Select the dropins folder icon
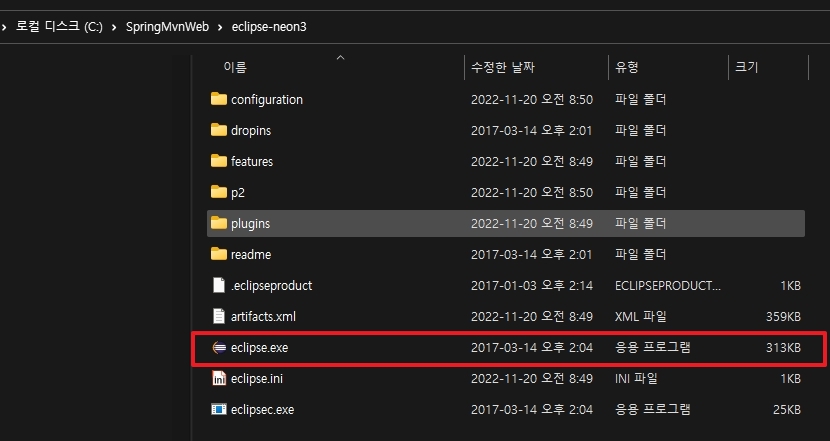This screenshot has width=830, height=441. 219,130
